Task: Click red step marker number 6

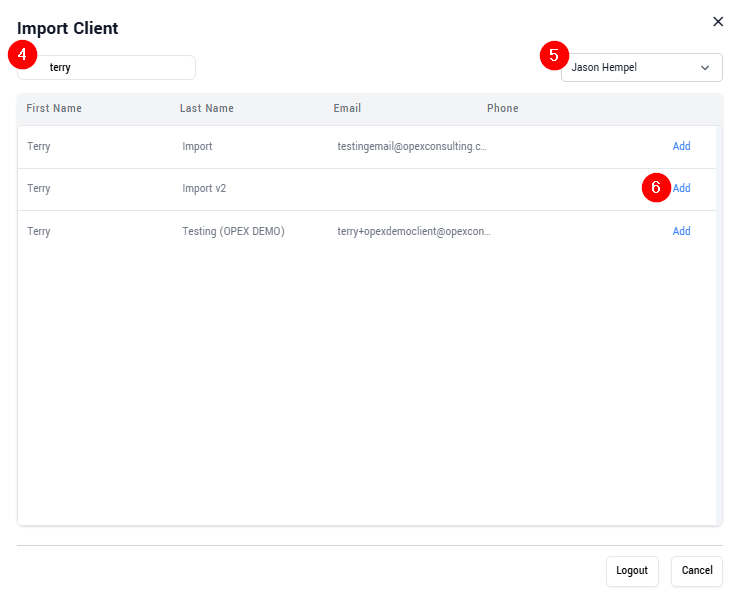Action: coord(656,188)
